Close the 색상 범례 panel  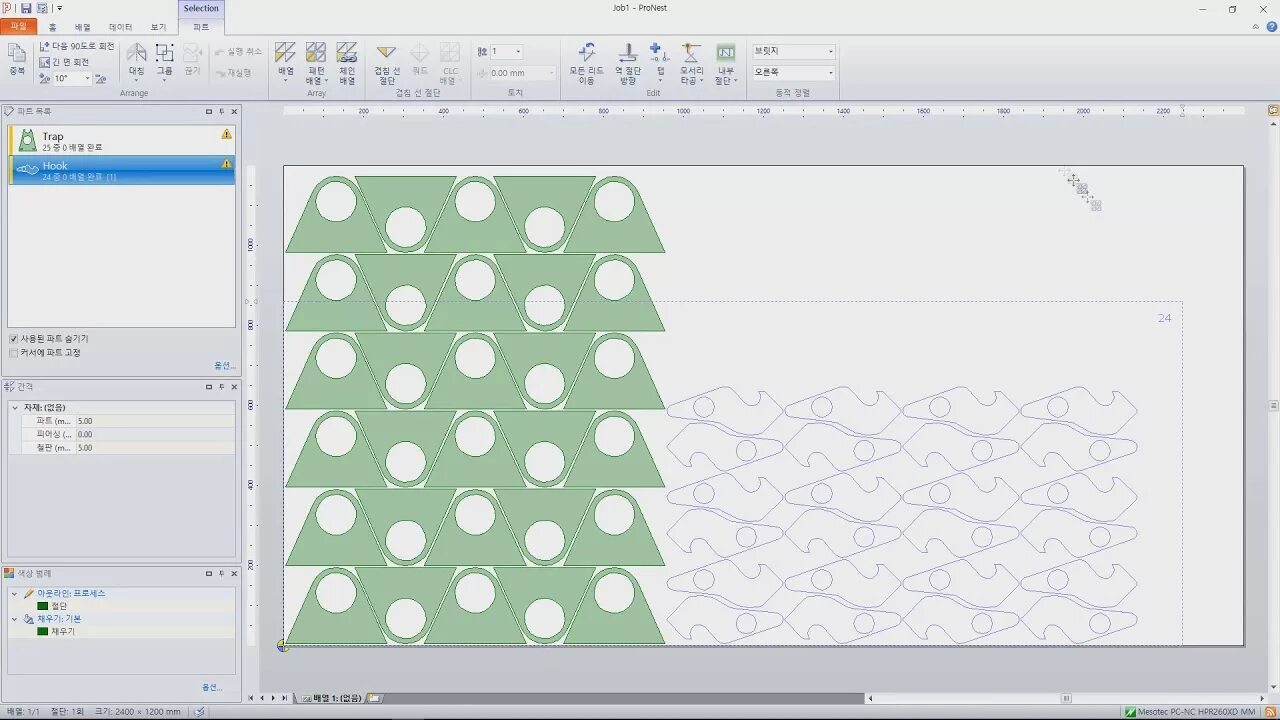pos(234,574)
